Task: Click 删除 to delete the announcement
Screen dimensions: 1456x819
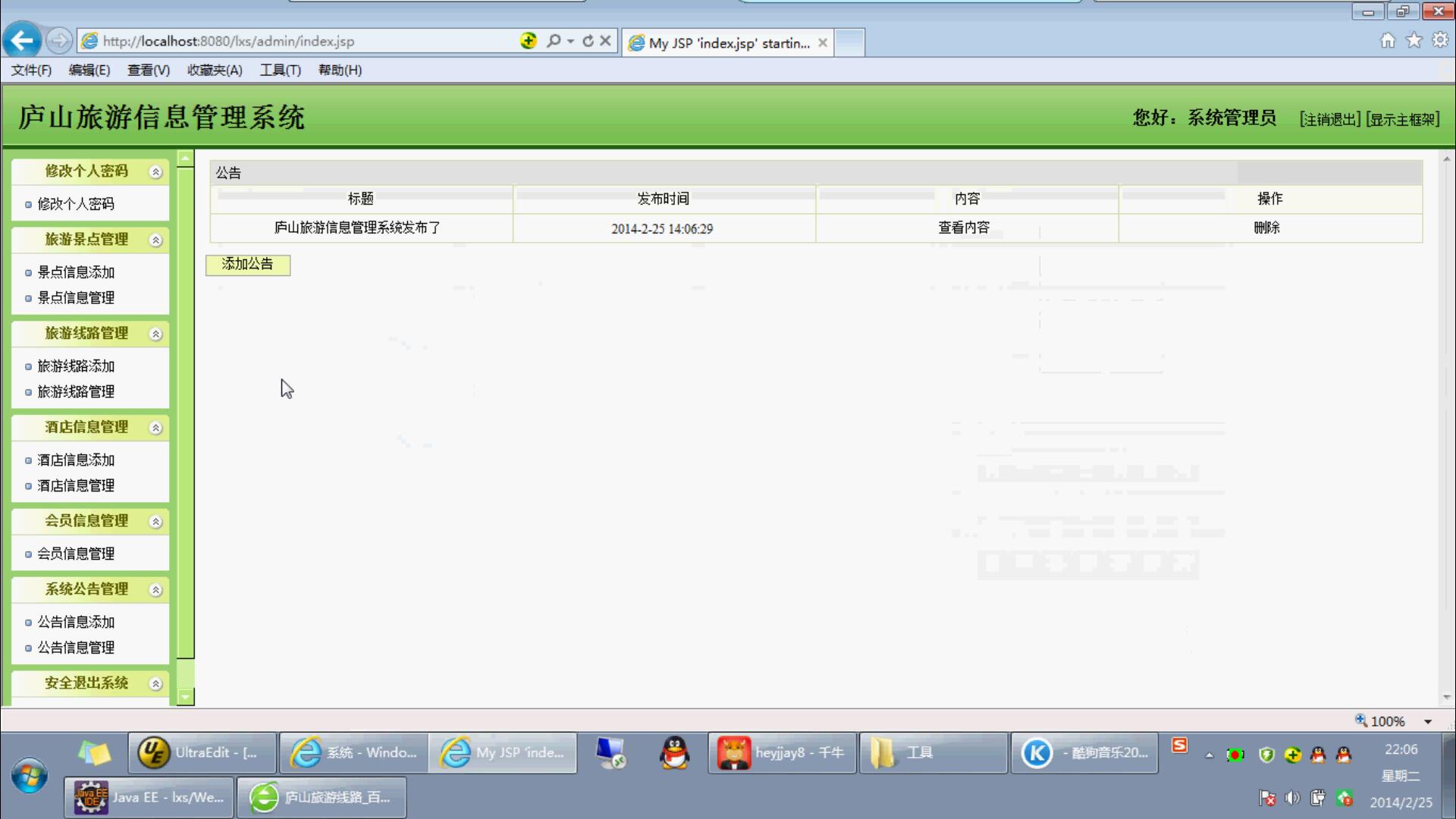Action: point(1266,227)
